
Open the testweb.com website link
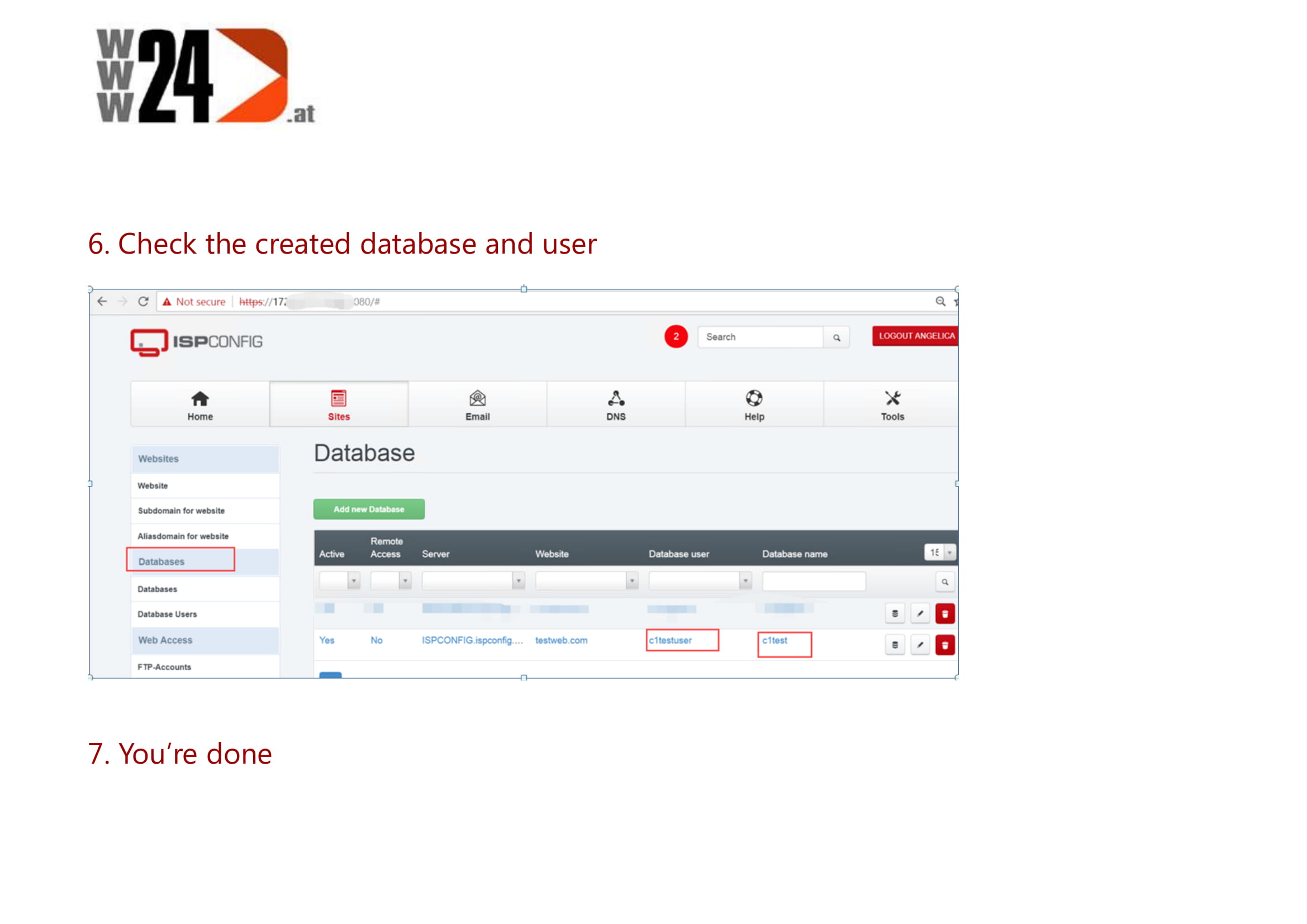(560, 640)
